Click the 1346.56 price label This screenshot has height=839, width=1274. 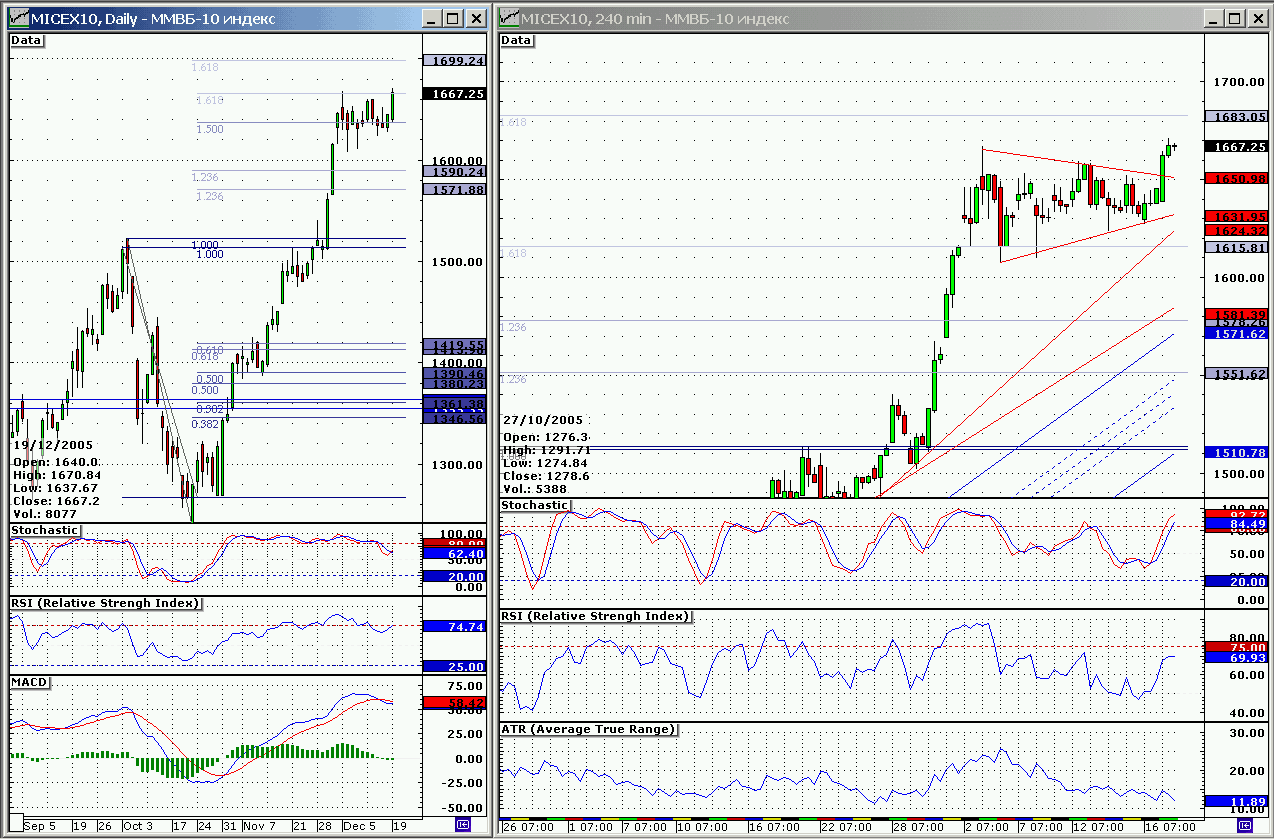[x=455, y=419]
